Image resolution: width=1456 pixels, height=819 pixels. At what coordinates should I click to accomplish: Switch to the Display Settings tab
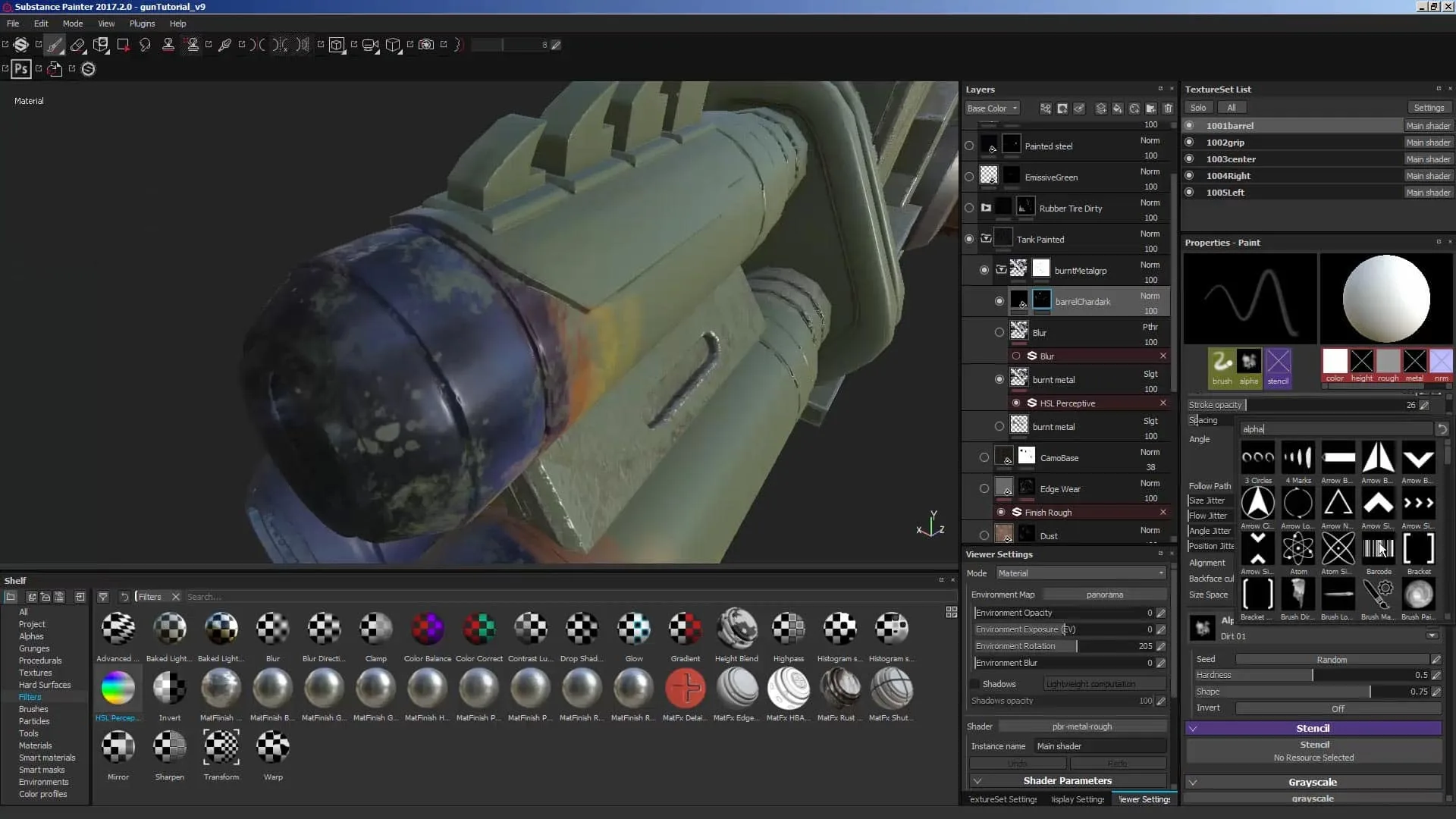(1078, 799)
